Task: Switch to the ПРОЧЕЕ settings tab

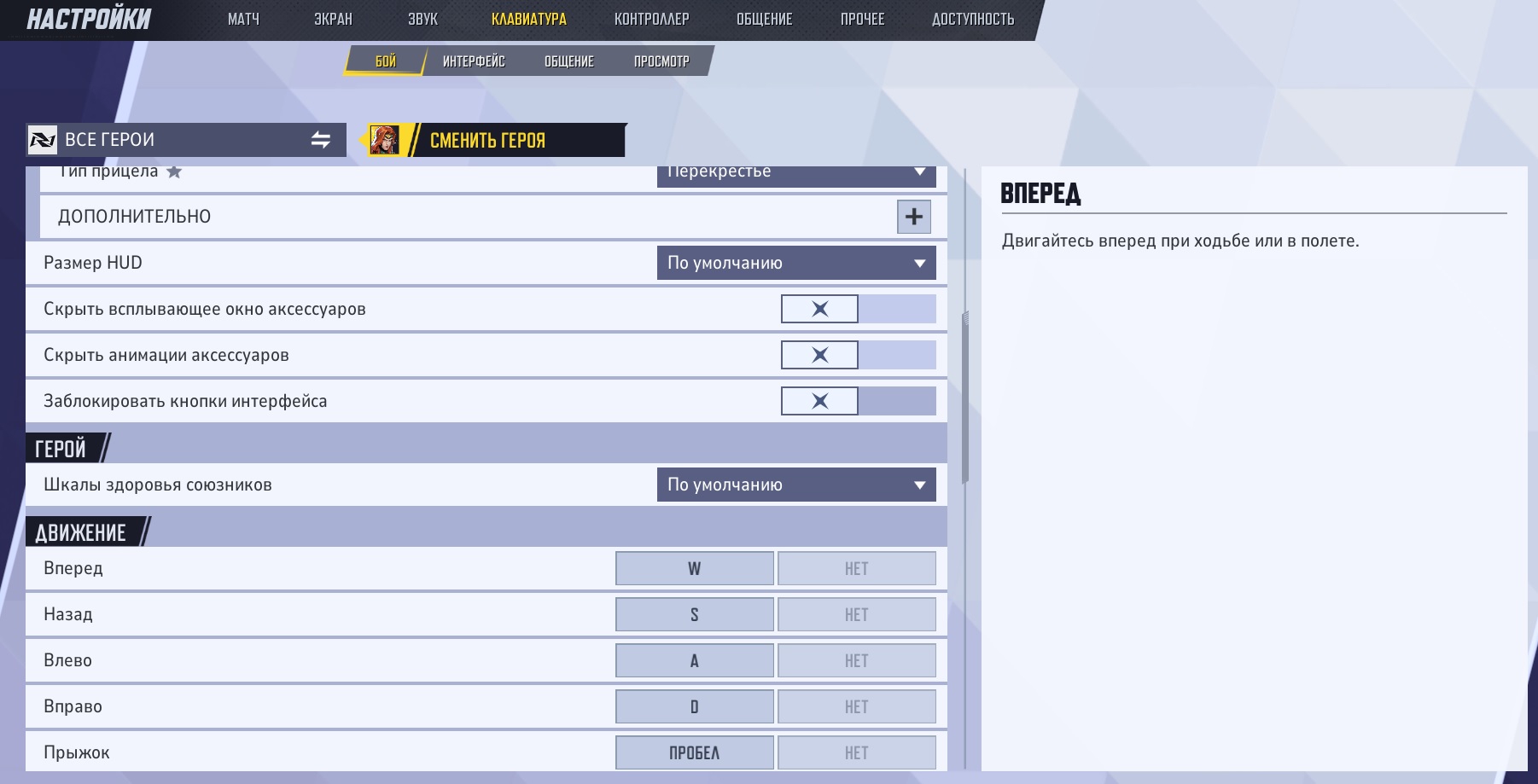Action: coord(863,19)
